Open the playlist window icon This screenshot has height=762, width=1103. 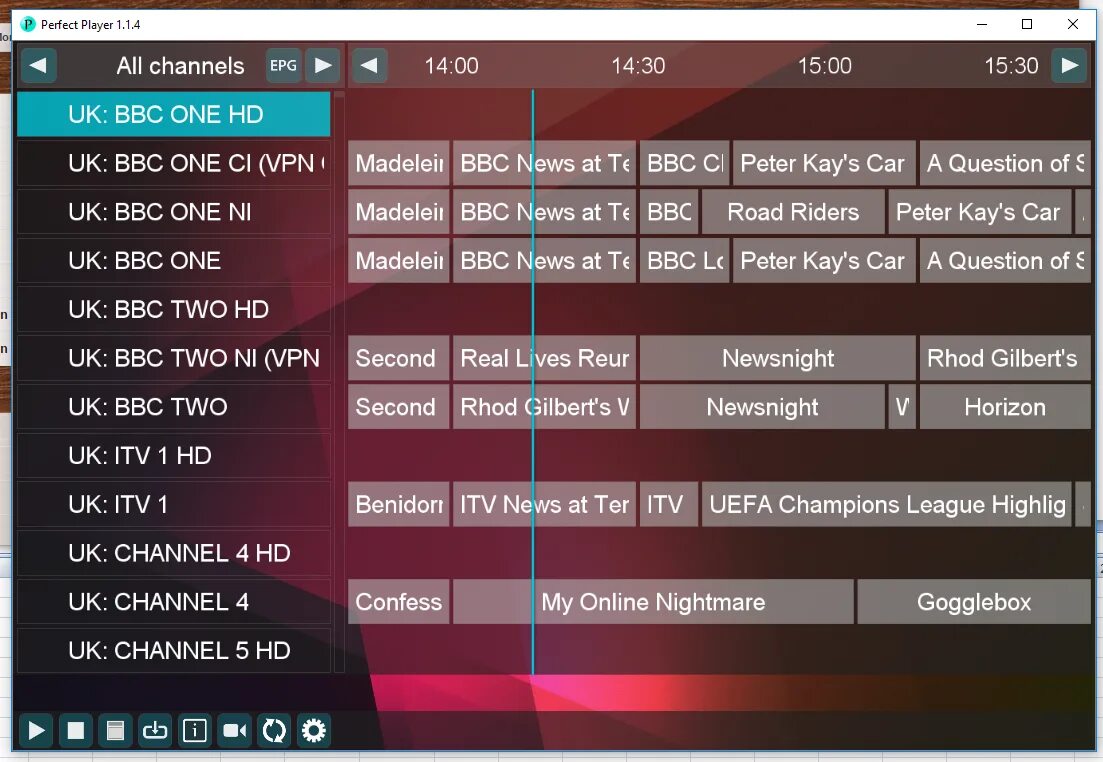[x=115, y=730]
